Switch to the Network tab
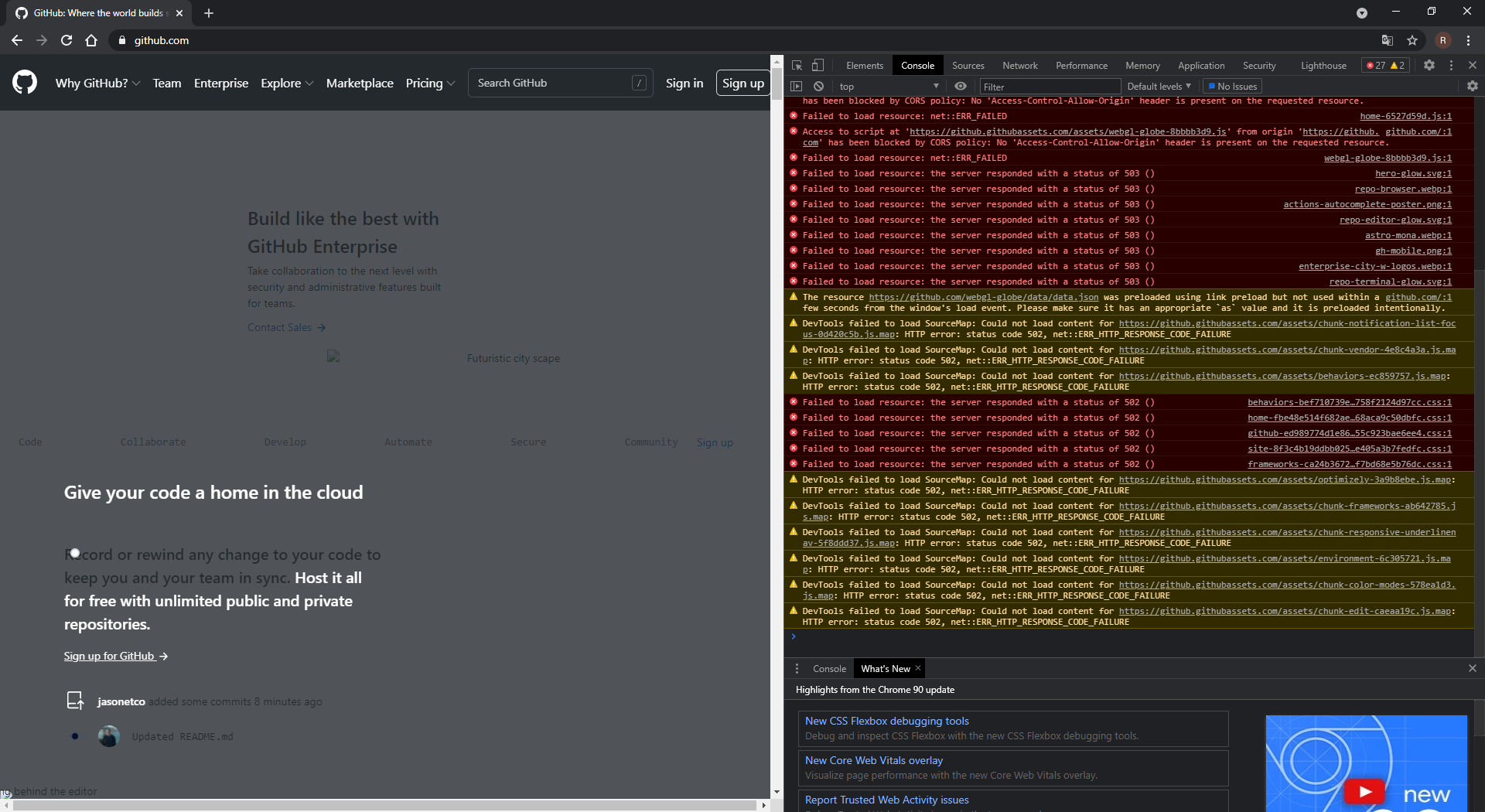This screenshot has height=812, width=1485. [1020, 66]
